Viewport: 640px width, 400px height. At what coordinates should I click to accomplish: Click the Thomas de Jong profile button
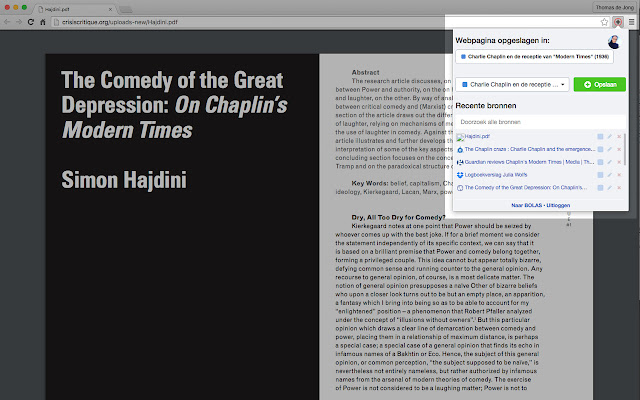(x=614, y=7)
